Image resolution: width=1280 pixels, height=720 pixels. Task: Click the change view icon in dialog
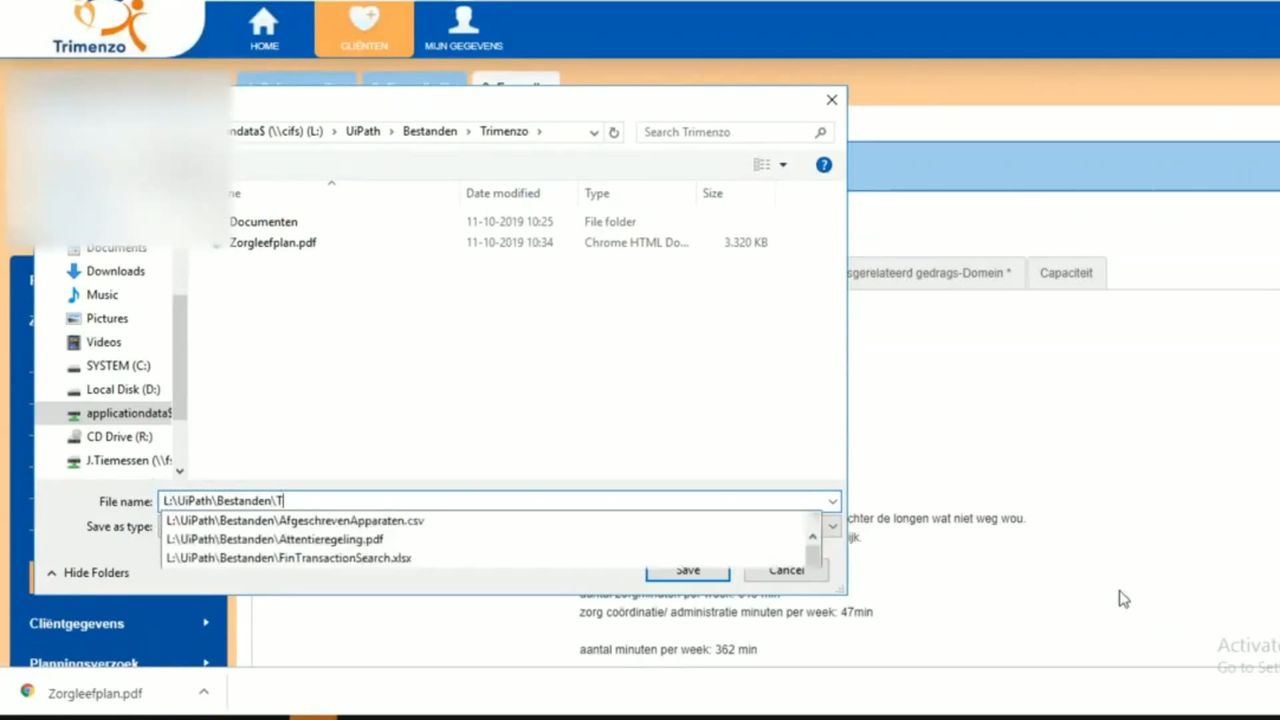[x=762, y=165]
